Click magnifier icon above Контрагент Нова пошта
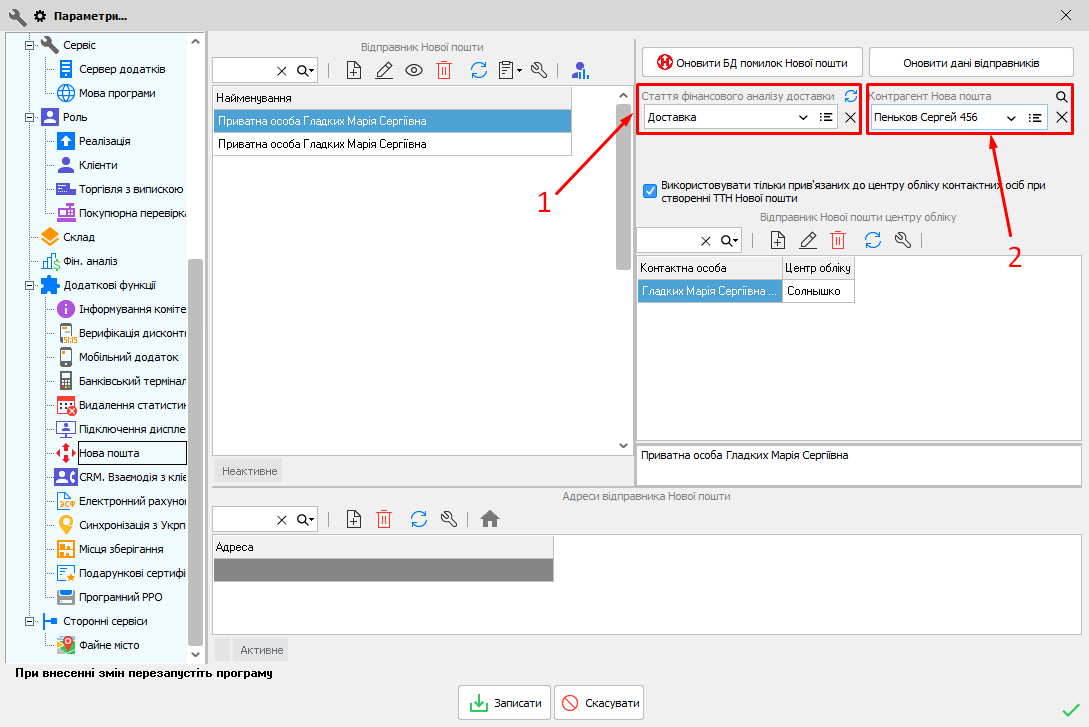Viewport: 1089px width, 727px height. (x=1061, y=97)
